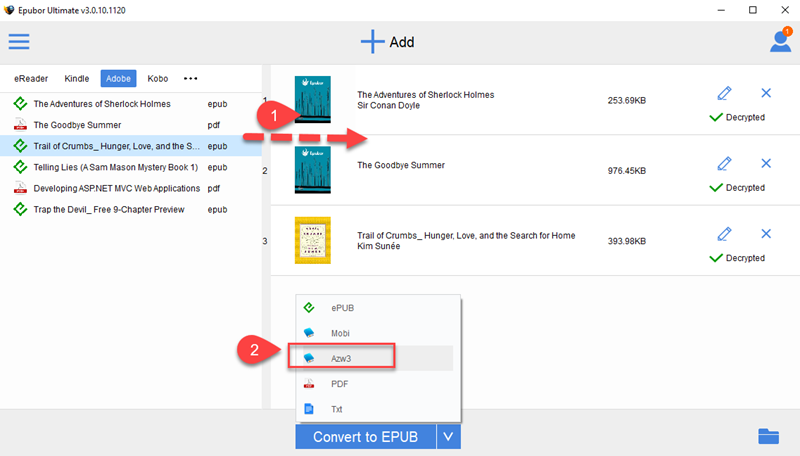Click the 976.45KB file size
This screenshot has height=456, width=800.
(x=627, y=171)
